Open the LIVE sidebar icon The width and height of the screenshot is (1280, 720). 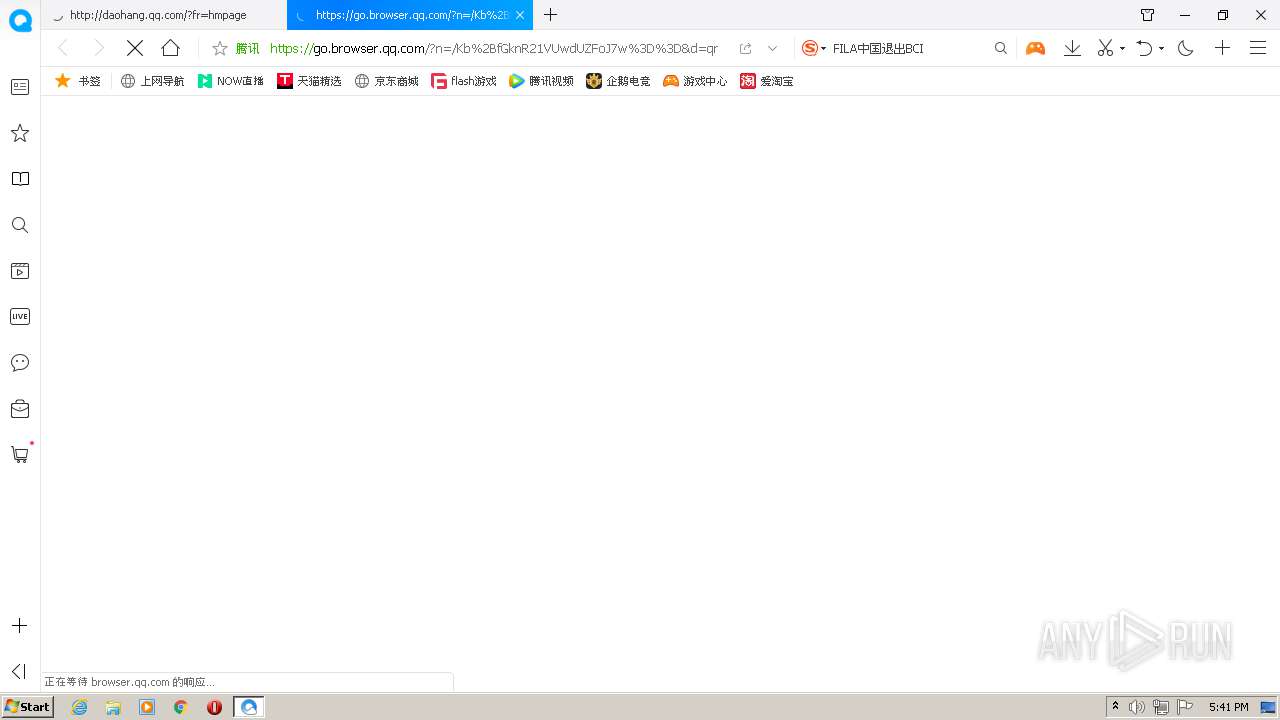[x=20, y=317]
